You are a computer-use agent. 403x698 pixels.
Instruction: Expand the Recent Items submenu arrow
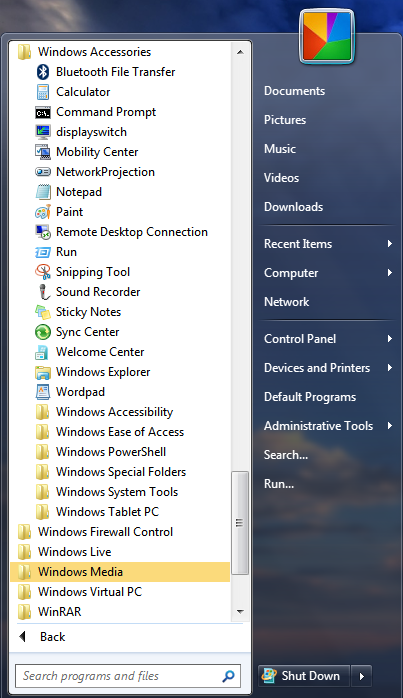(390, 243)
